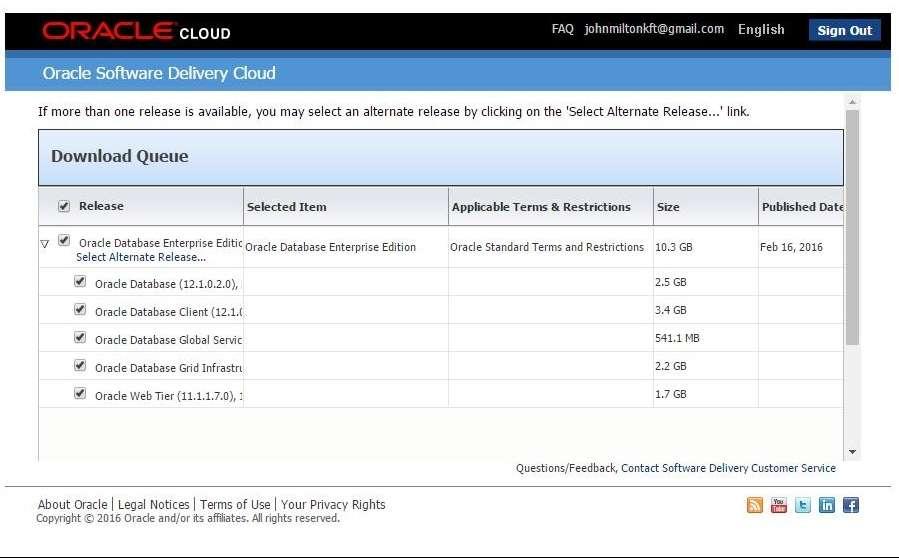
Task: Select the Oracle Web Tier (11.1.1.7.0) row label
Action: coord(169,396)
